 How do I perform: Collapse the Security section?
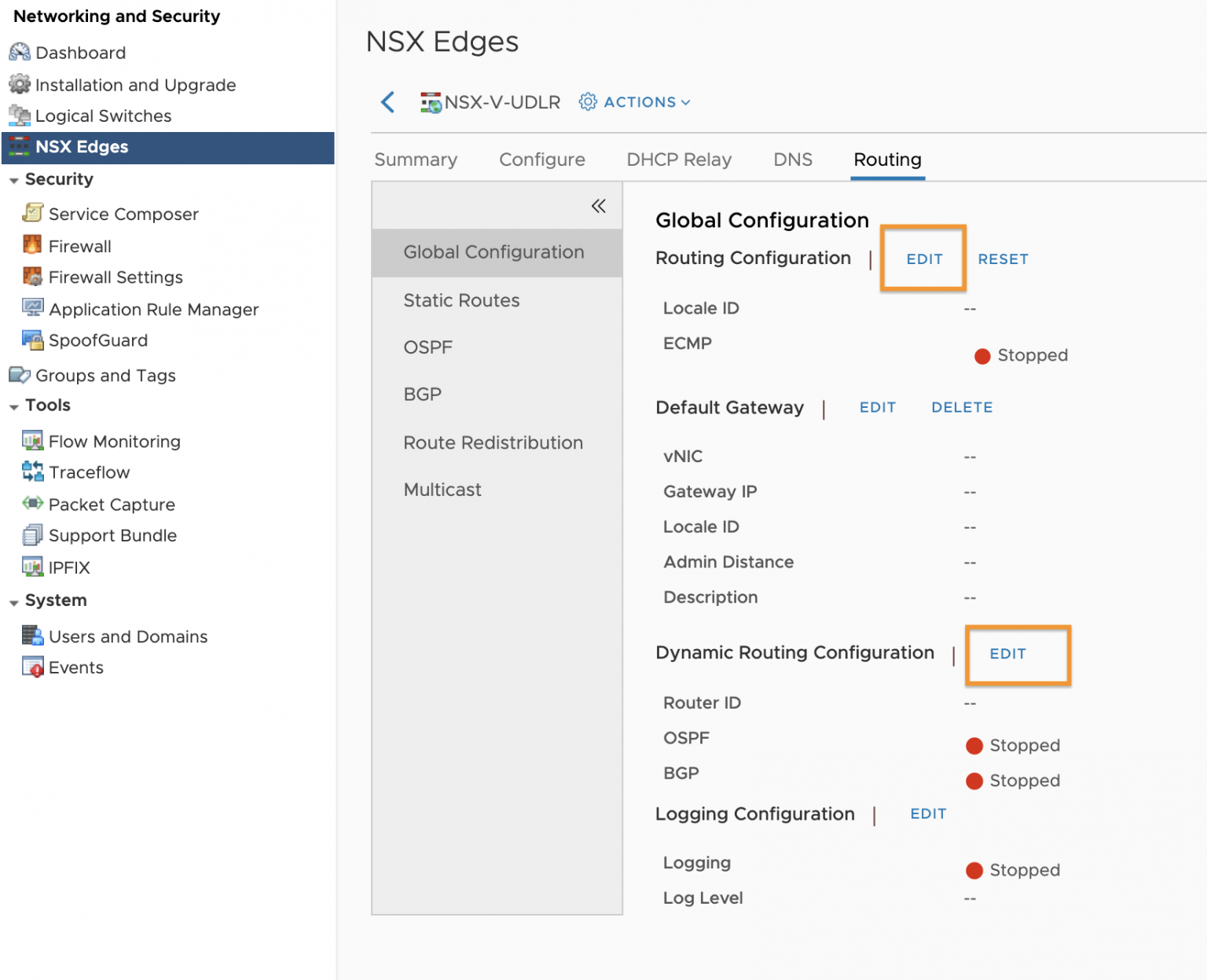point(13,179)
